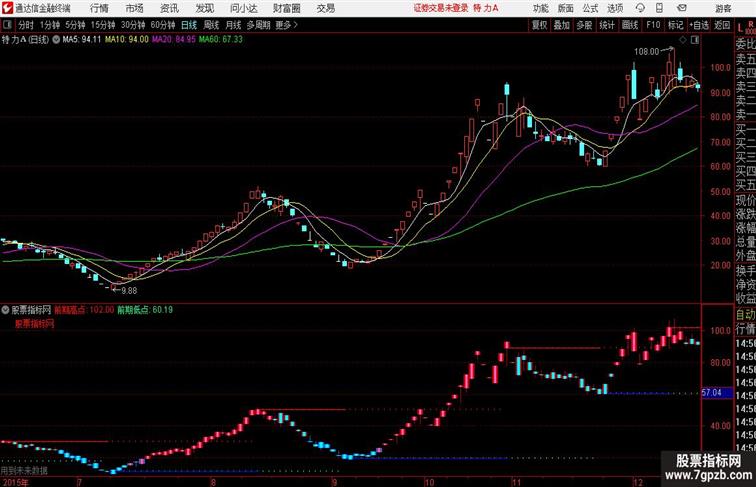Click the 多股 toolbar button
This screenshot has width=756, height=487.
point(584,25)
